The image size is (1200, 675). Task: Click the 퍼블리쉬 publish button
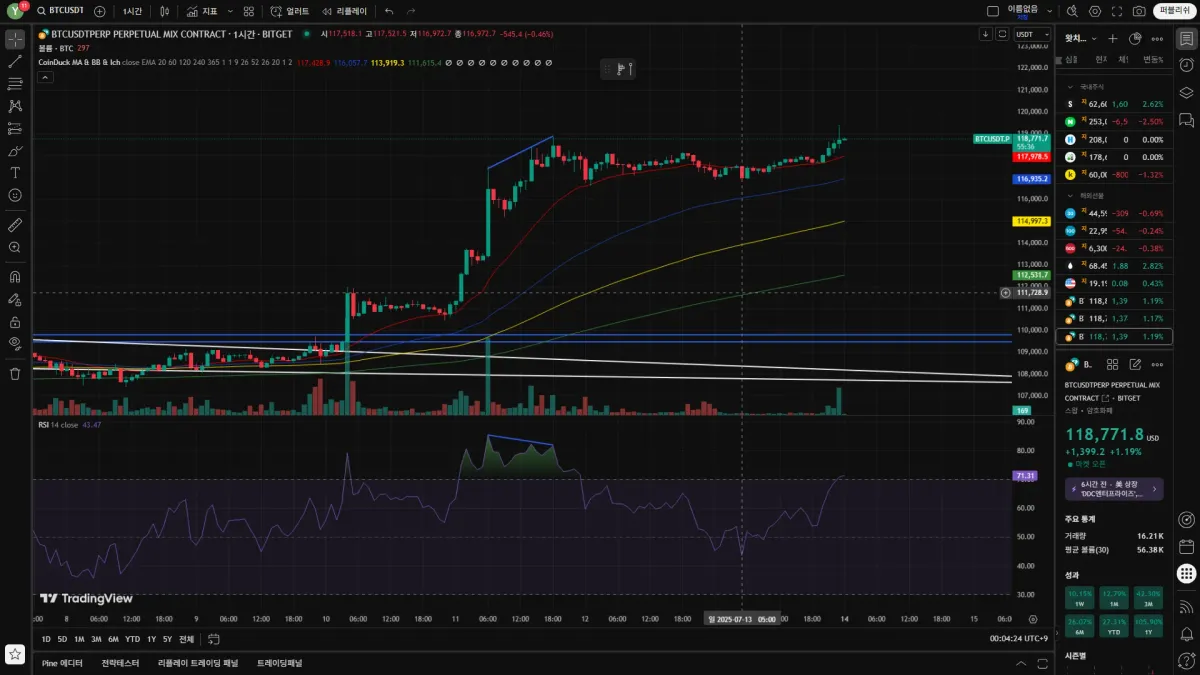click(1174, 11)
